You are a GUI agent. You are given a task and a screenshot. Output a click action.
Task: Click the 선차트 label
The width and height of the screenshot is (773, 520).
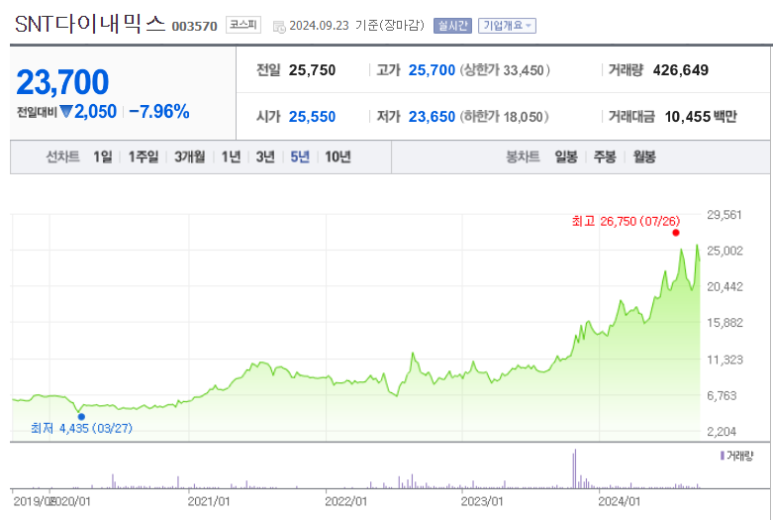[63, 157]
